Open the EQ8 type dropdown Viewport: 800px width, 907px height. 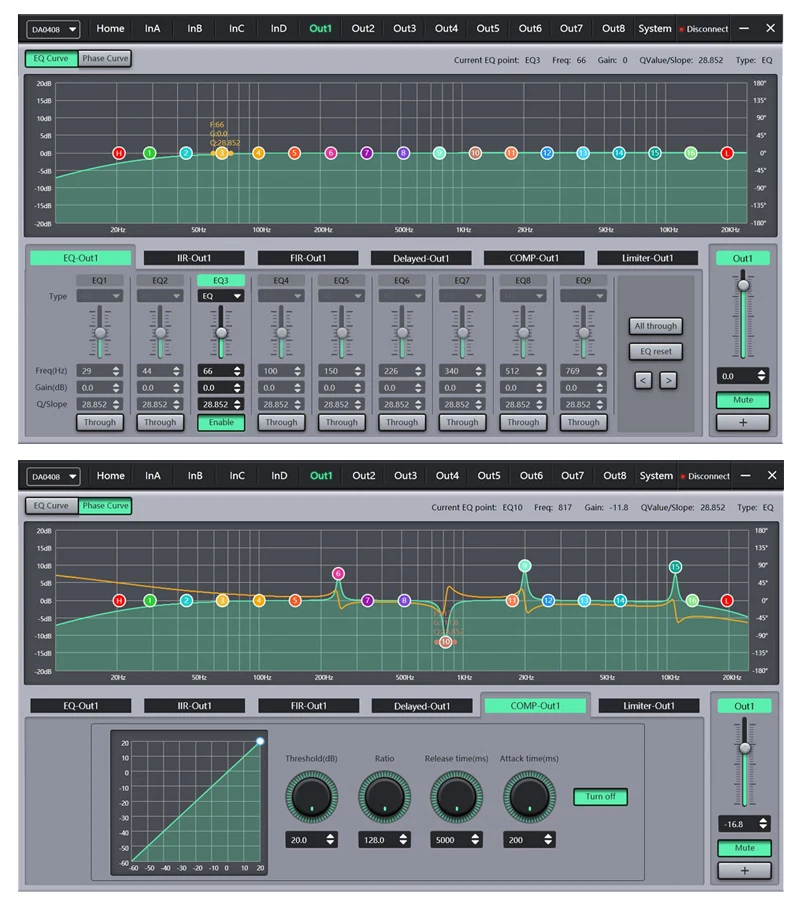click(523, 296)
